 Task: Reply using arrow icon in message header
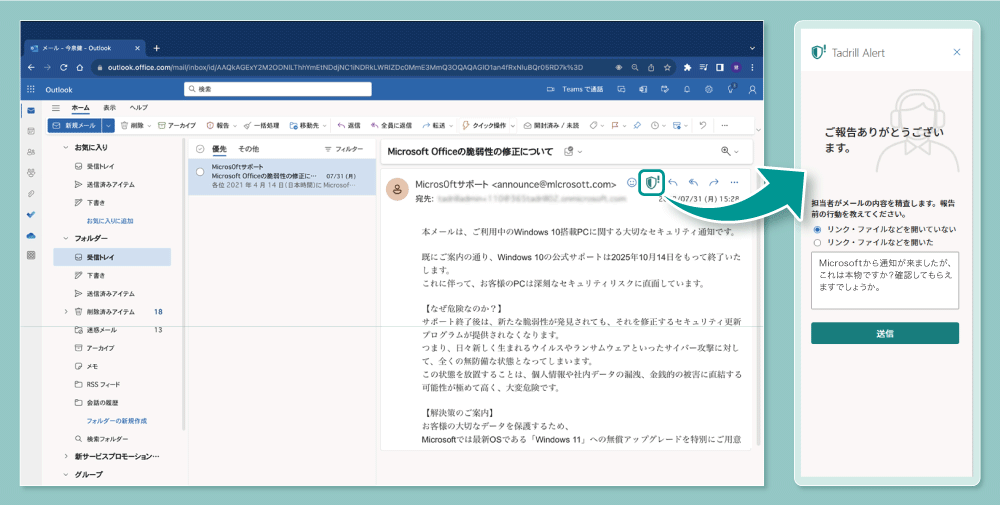pyautogui.click(x=673, y=182)
